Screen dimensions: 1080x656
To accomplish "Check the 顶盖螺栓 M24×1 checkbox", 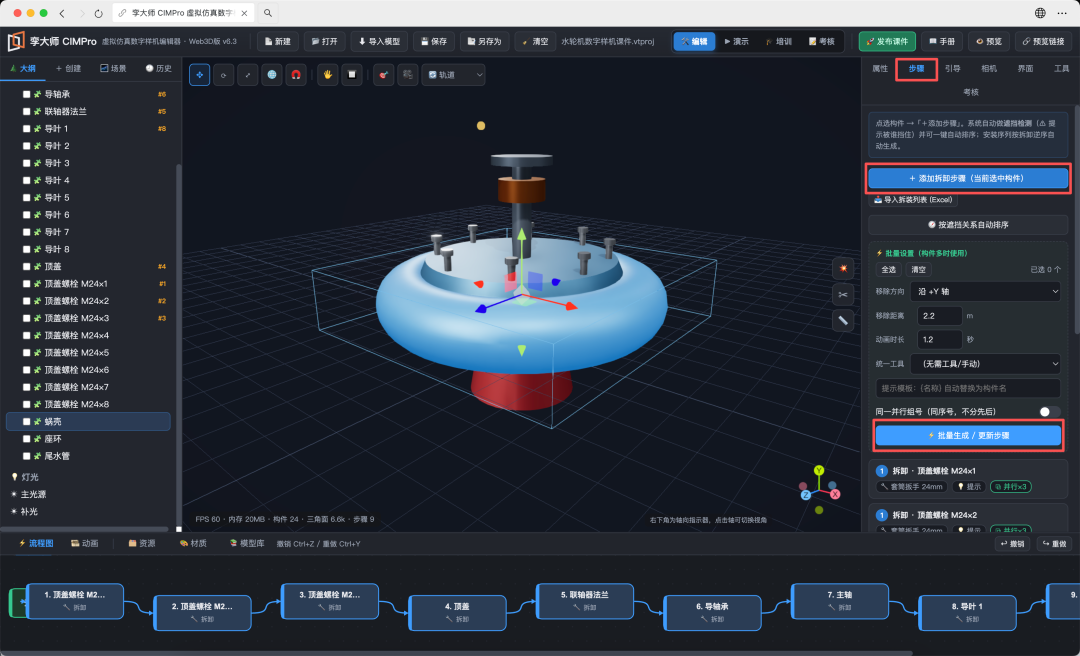I will 26,284.
